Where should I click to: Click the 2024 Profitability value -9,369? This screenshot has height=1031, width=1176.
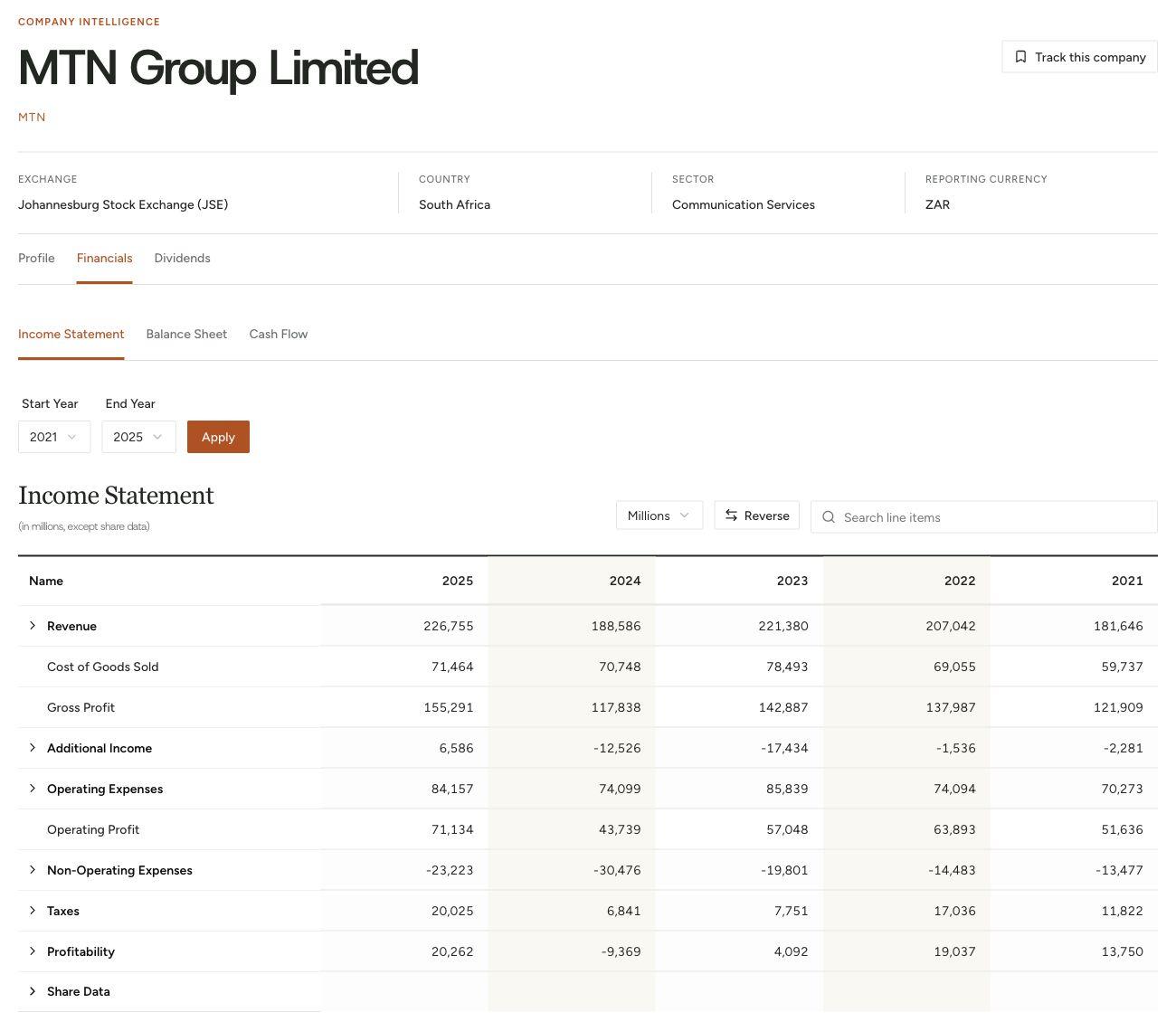(x=620, y=951)
